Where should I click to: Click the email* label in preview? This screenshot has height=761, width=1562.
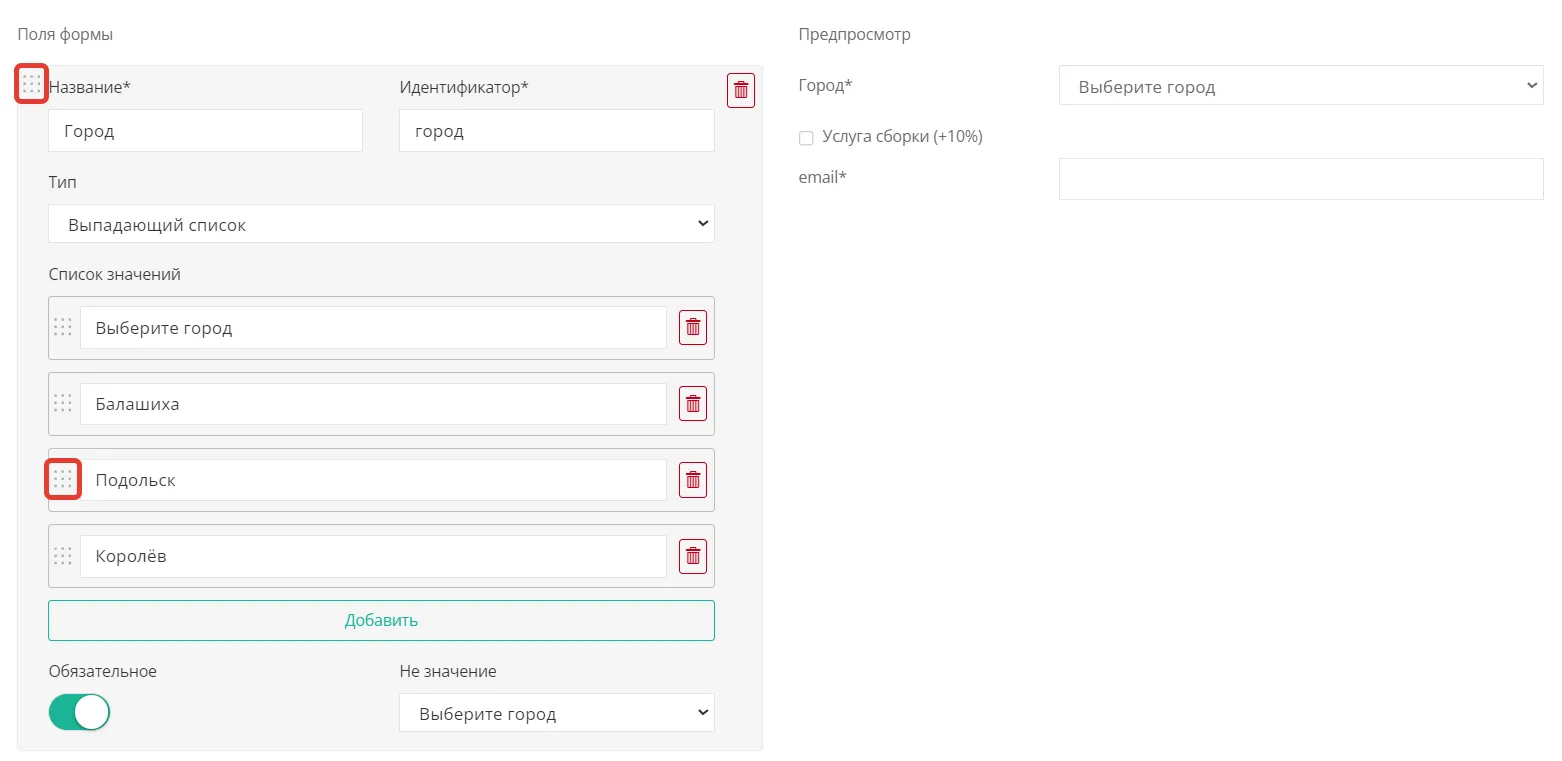click(x=823, y=177)
